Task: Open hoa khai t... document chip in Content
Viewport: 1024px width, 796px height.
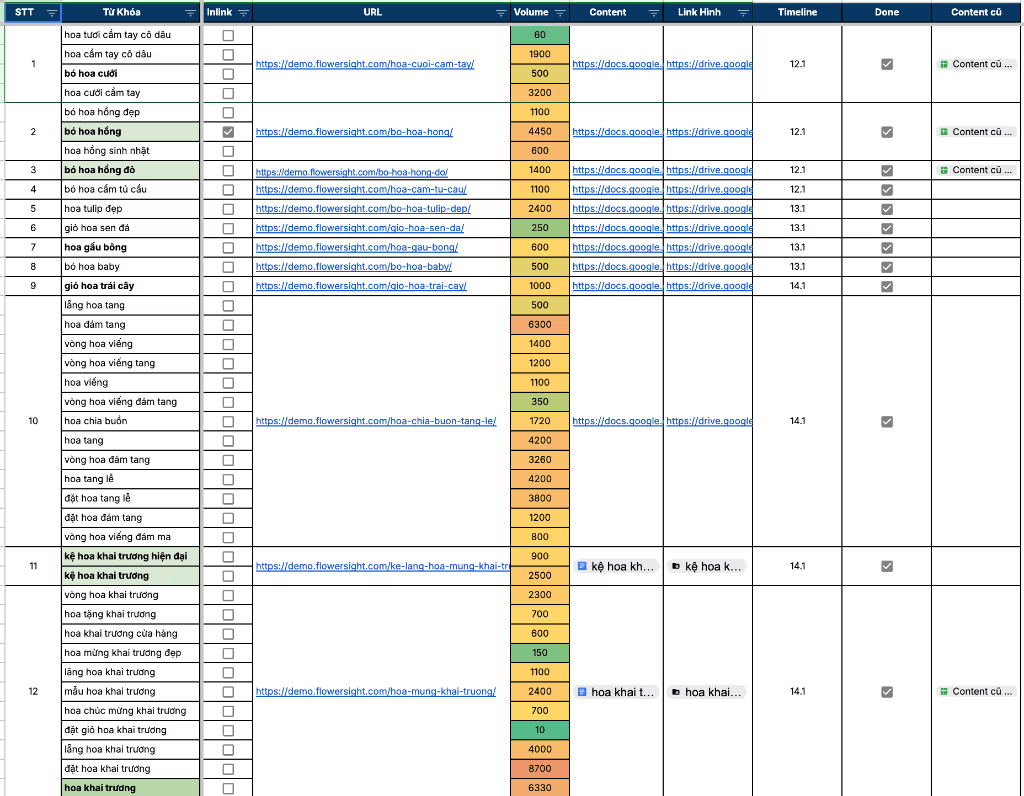Action: tap(616, 692)
